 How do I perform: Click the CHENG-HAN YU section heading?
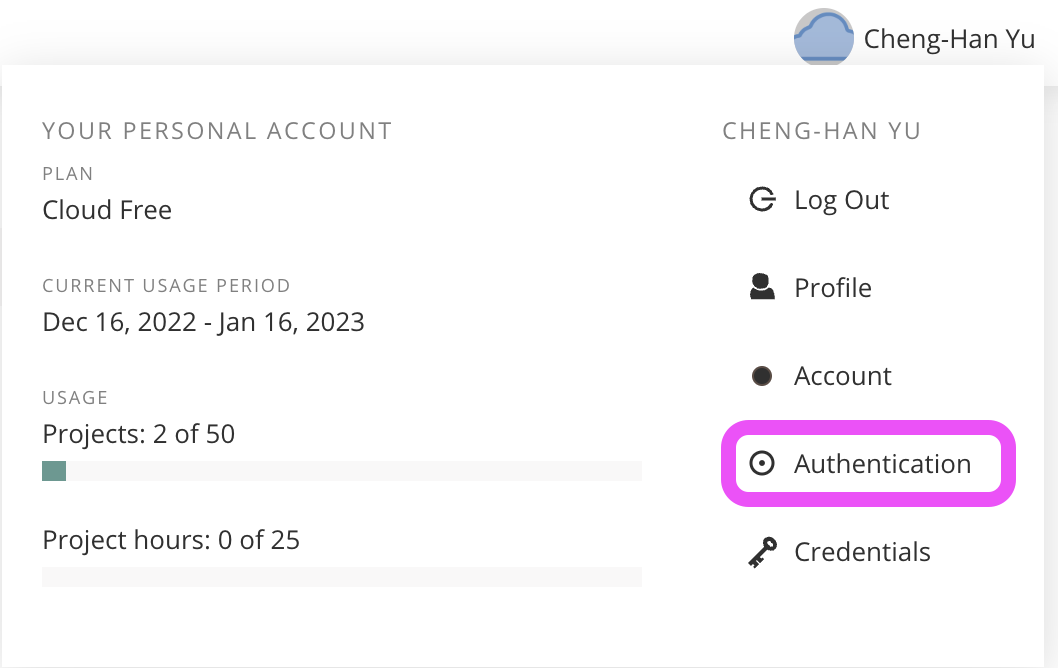pyautogui.click(x=821, y=131)
